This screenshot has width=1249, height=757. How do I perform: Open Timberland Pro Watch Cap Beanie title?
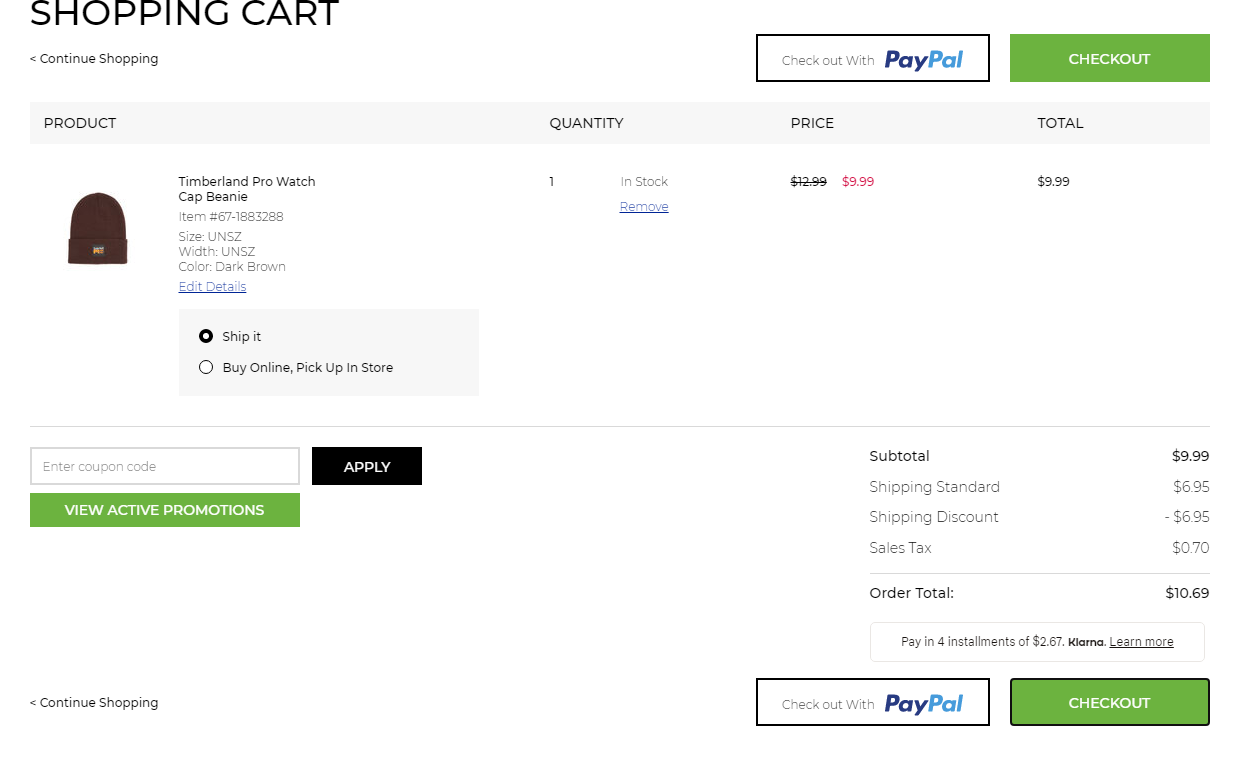246,189
